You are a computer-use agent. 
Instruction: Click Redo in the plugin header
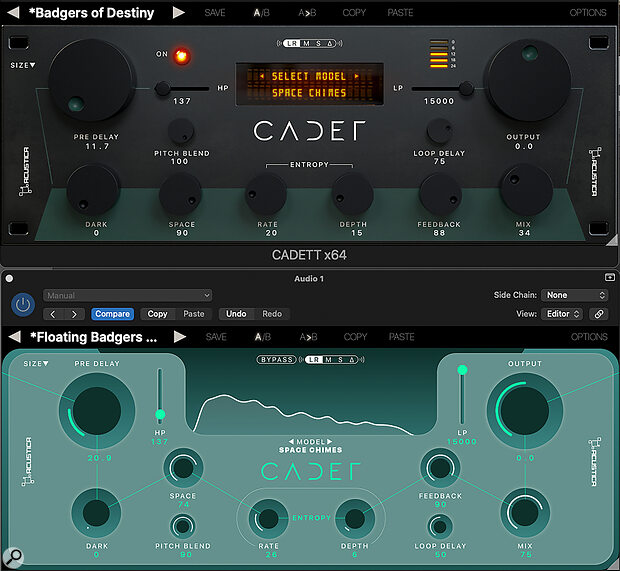tap(272, 314)
